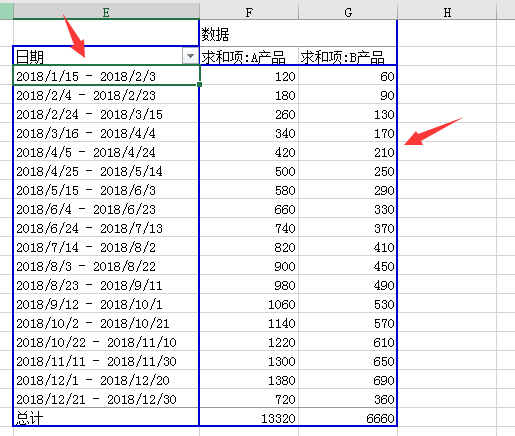Click B产品 value 210
The image size is (515, 436).
point(348,151)
